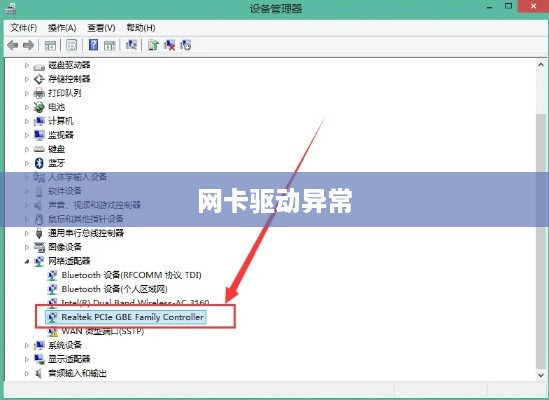Select the 显示适配器 display adapter icon
549x400 pixels.
39,359
